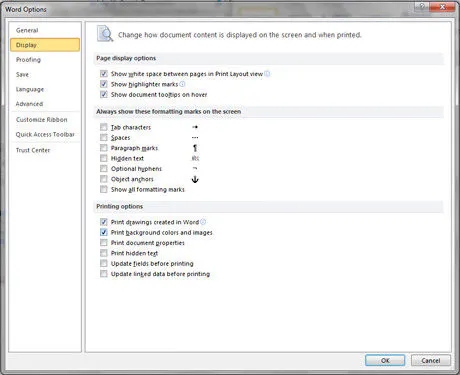Enable Optional hyphens display
460x375 pixels.
coord(104,169)
